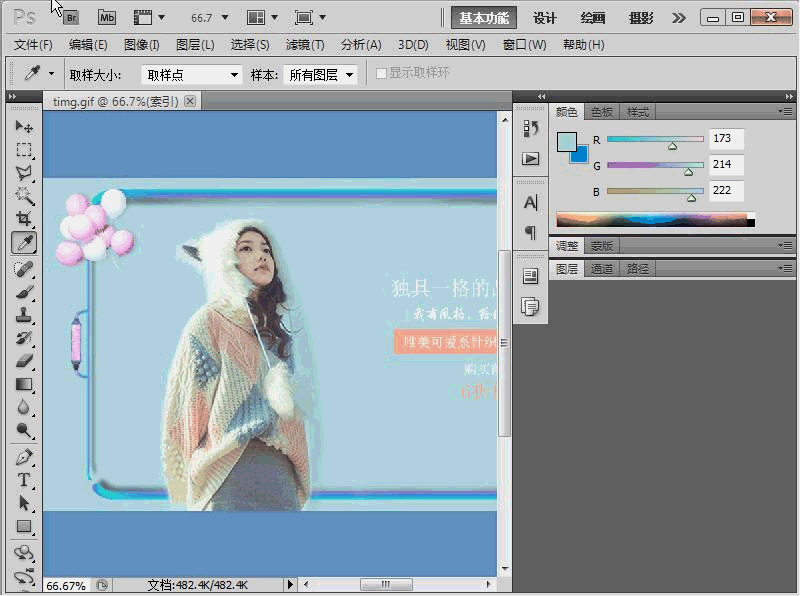Open the 样本 所有图层 dropdown
Screen dimensions: 800x596
tap(320, 75)
